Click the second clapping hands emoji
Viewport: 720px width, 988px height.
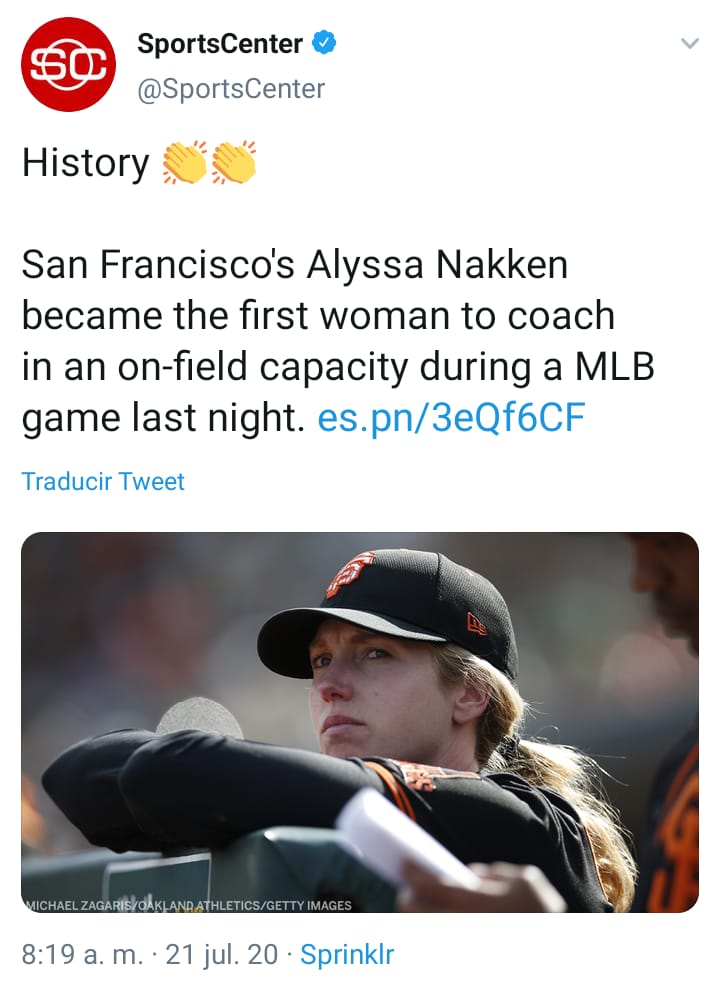tap(233, 163)
